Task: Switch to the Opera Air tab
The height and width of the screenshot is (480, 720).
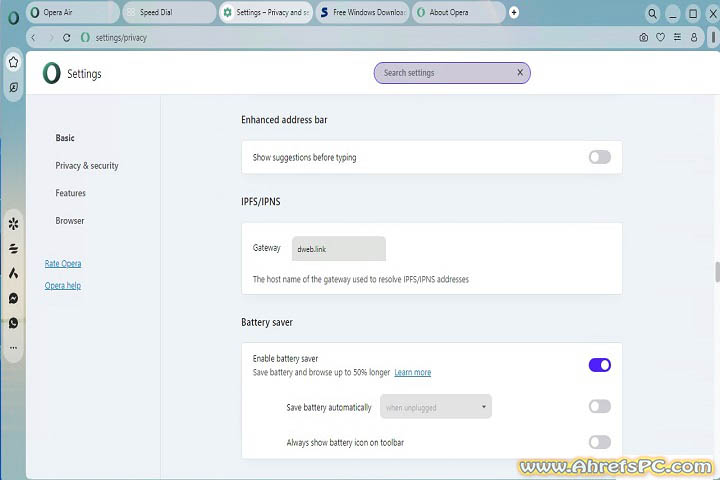Action: click(x=73, y=12)
